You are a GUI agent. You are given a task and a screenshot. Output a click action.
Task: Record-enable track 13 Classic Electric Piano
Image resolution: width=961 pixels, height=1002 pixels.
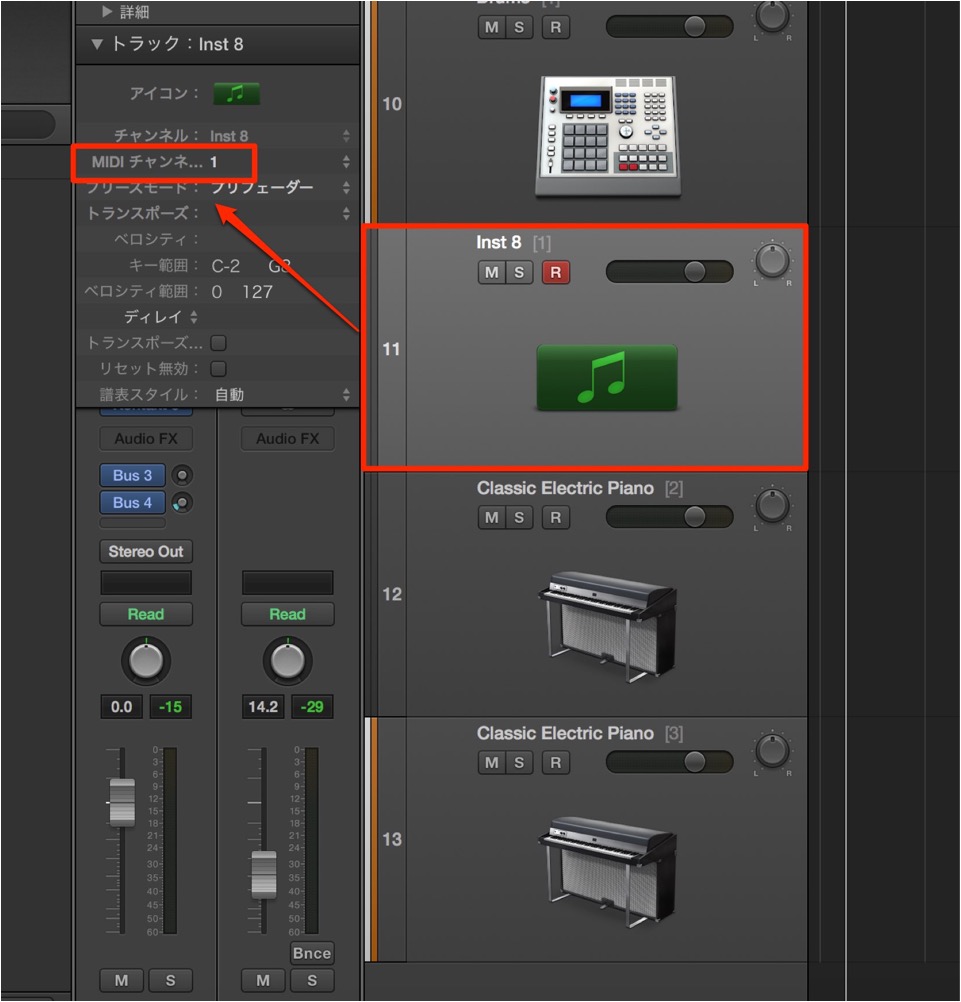[x=555, y=762]
